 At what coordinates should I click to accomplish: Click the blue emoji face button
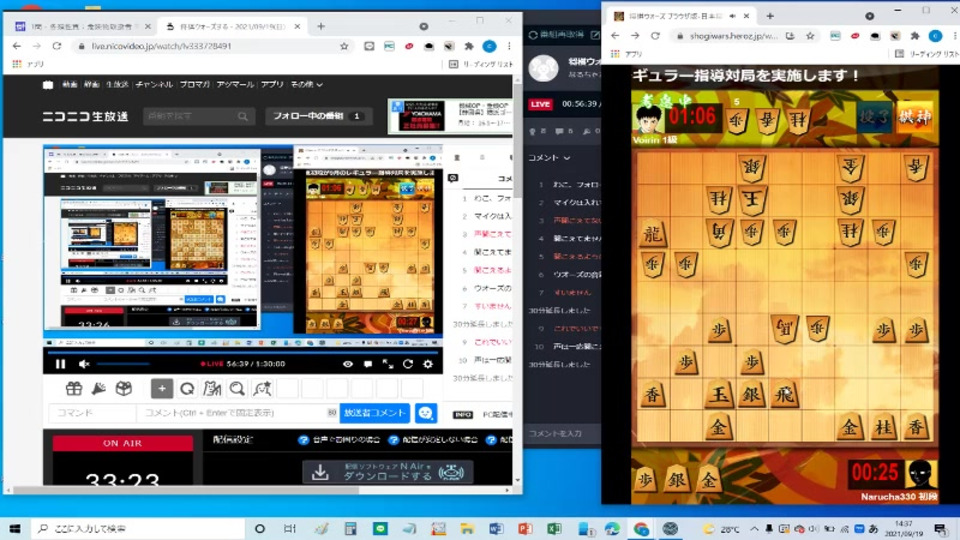point(425,413)
